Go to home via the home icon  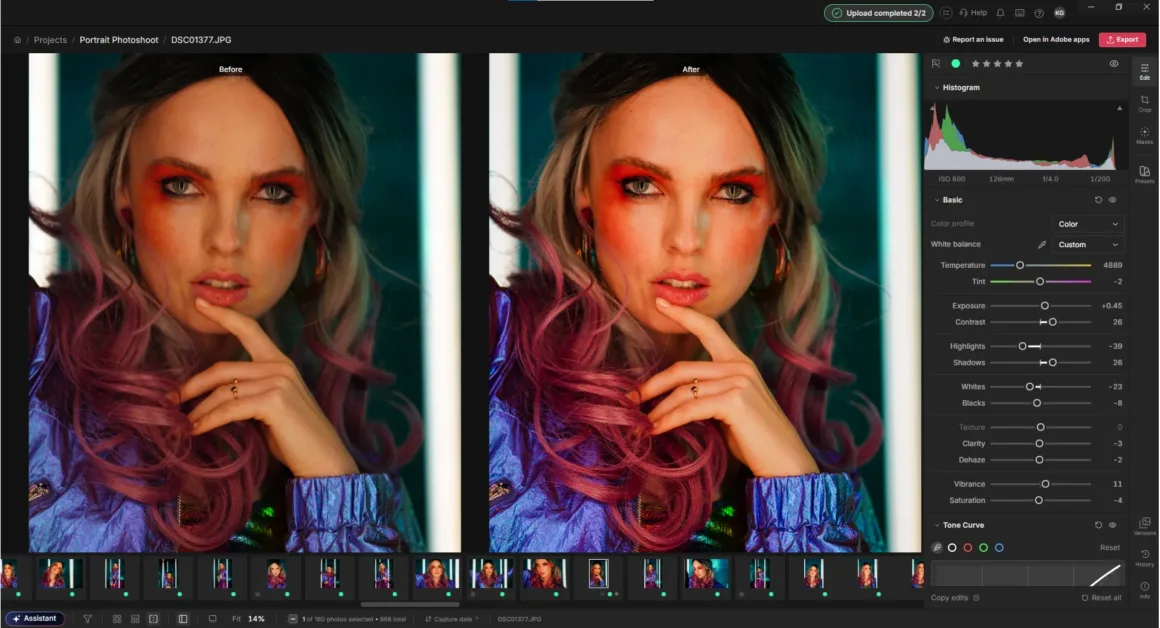(x=17, y=40)
